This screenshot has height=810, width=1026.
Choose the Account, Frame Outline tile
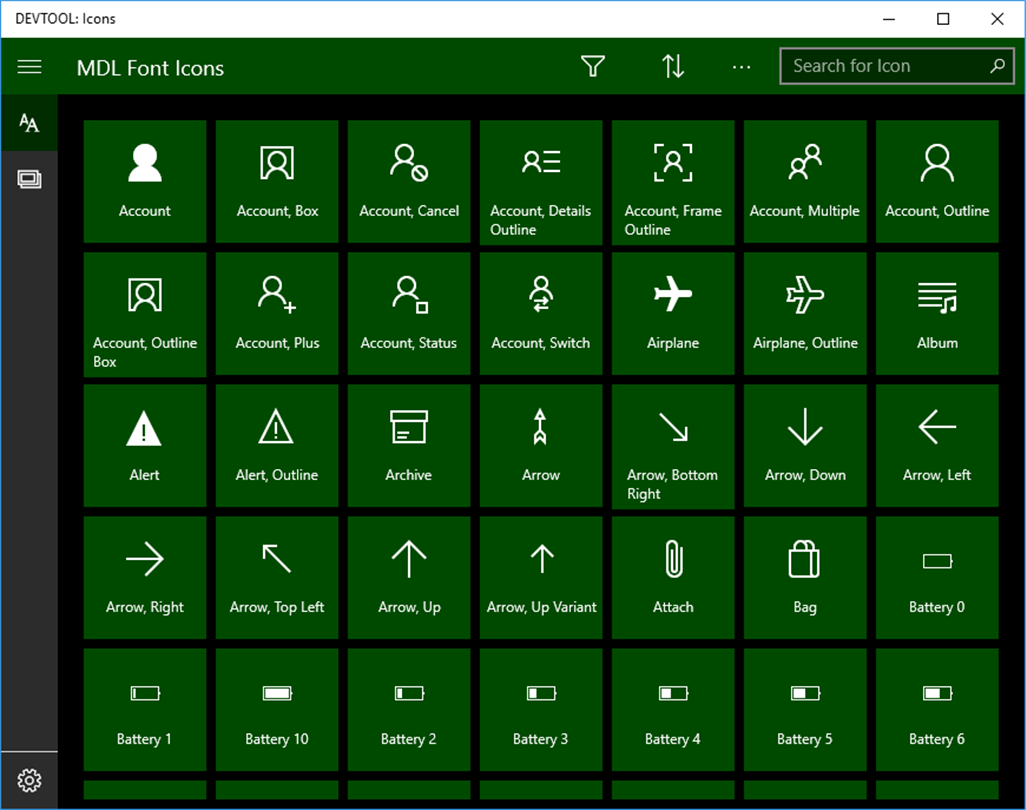tap(673, 183)
